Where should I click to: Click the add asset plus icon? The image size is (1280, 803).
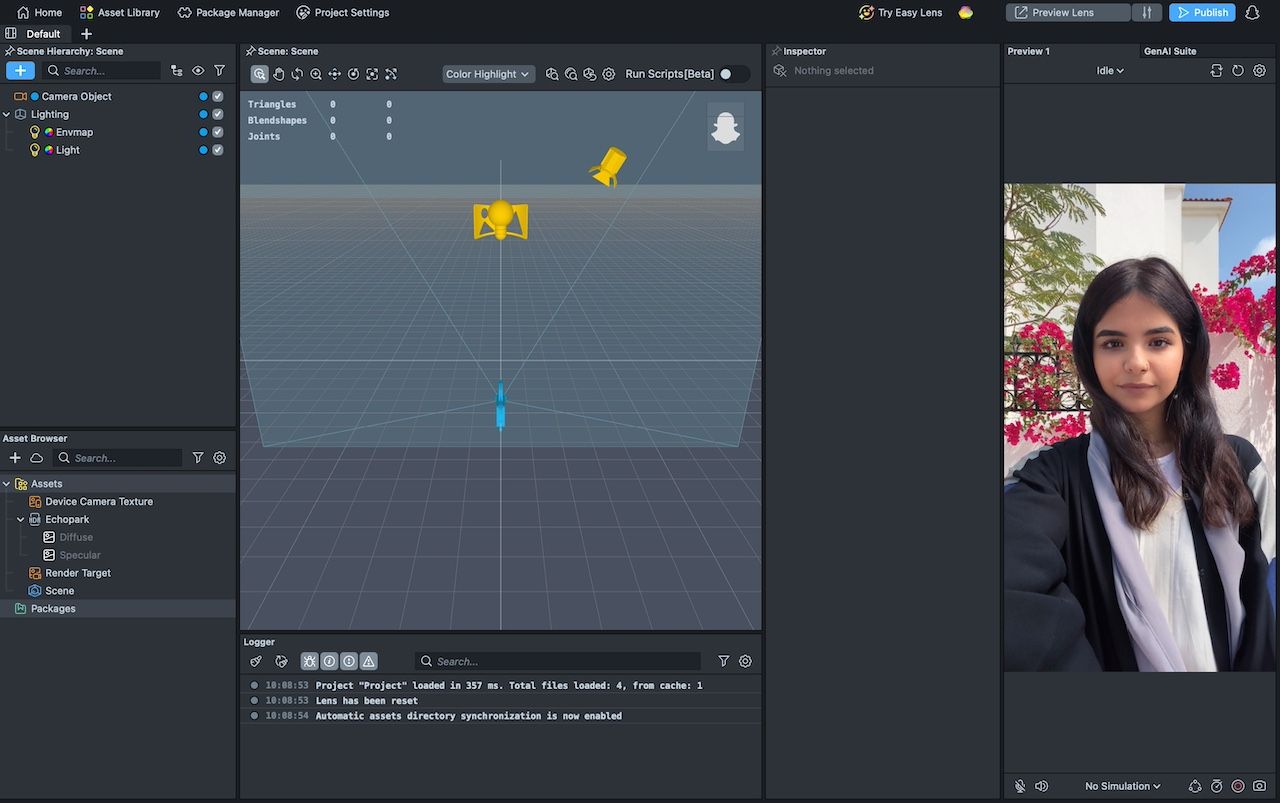(x=15, y=458)
